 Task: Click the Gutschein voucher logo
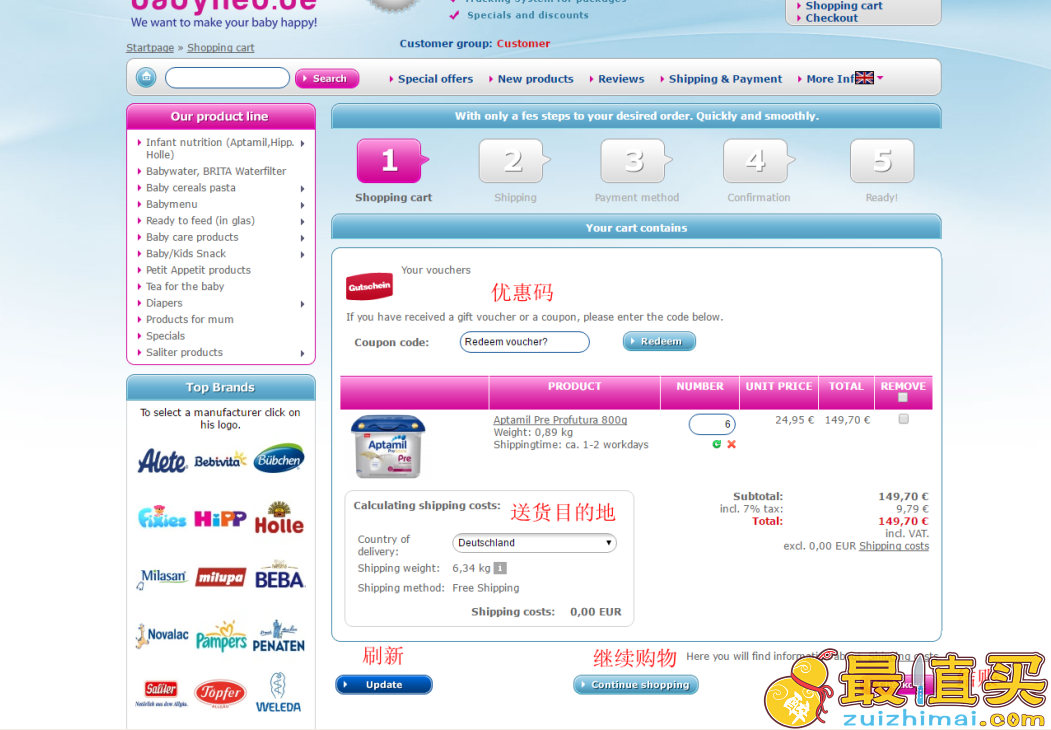point(369,286)
